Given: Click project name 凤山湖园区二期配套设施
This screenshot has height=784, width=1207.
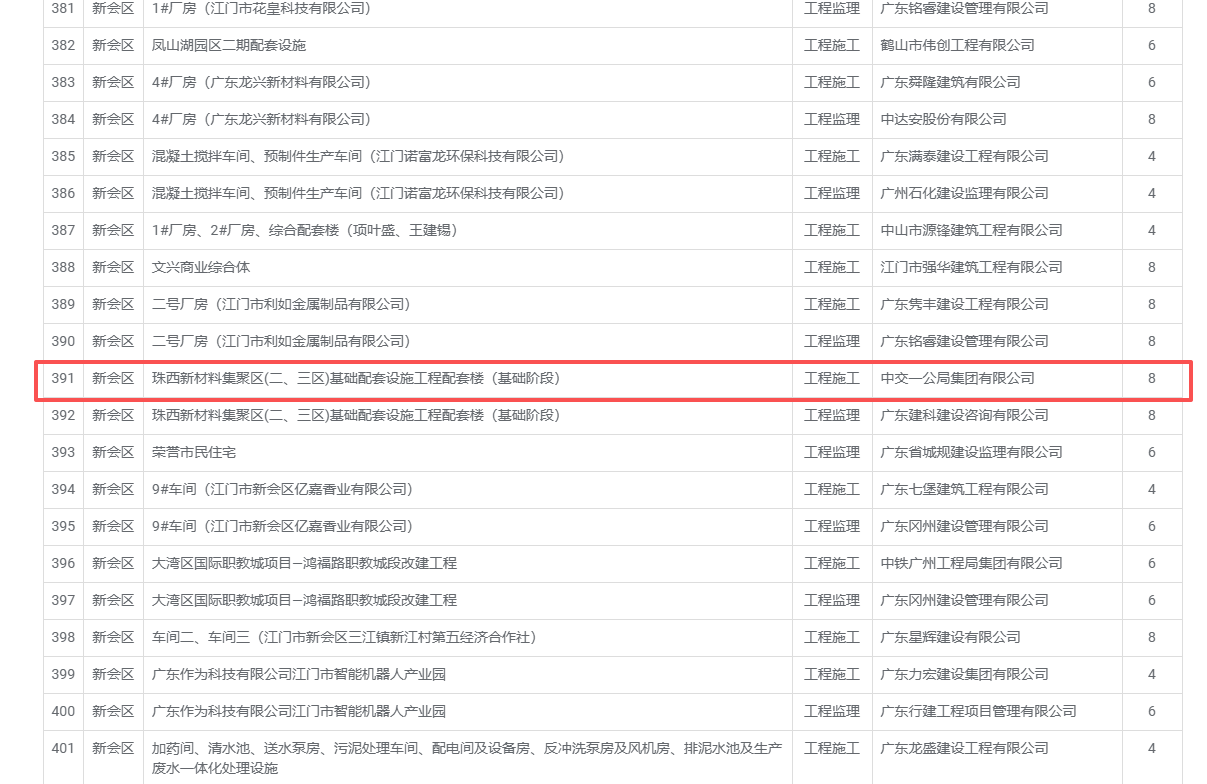Looking at the screenshot, I should pos(229,45).
